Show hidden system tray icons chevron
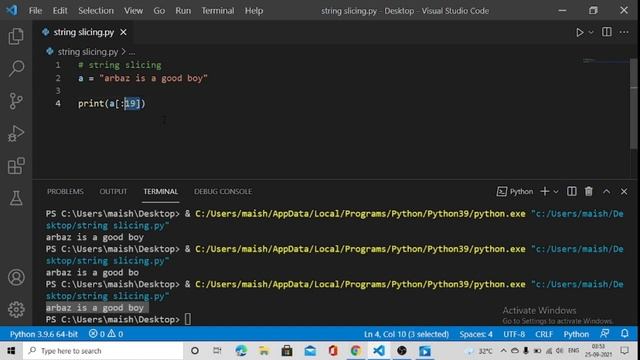 (503, 351)
